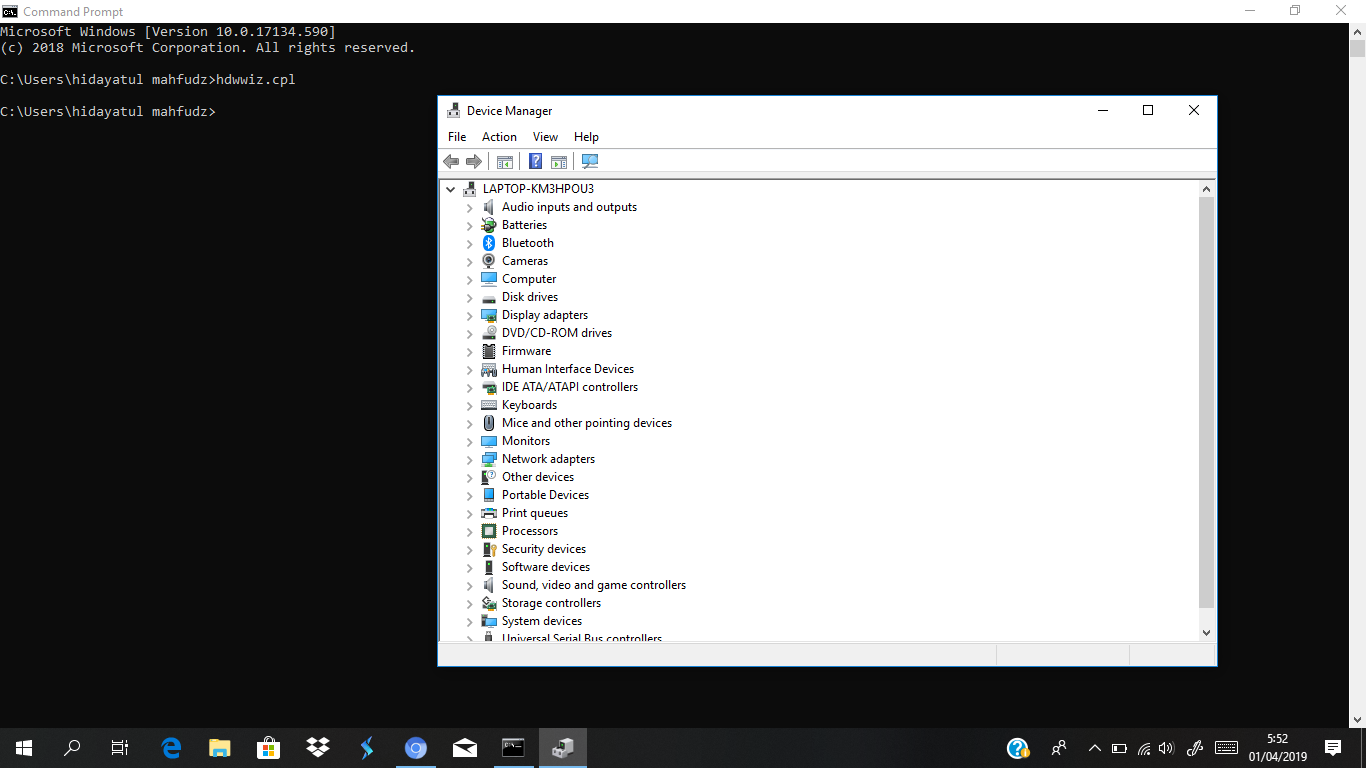Image resolution: width=1366 pixels, height=768 pixels.
Task: Expand the Disk drives category
Action: click(x=470, y=298)
